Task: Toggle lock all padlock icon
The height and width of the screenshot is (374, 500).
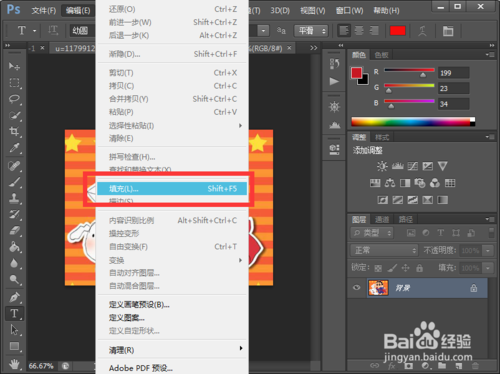Action: 419,268
